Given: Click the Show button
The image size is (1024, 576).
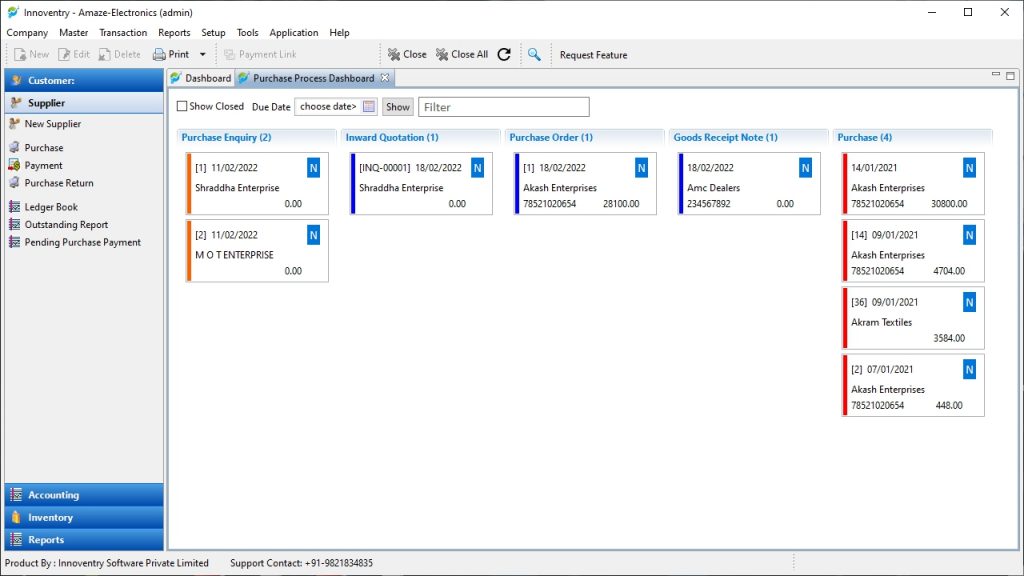Looking at the screenshot, I should [x=398, y=106].
